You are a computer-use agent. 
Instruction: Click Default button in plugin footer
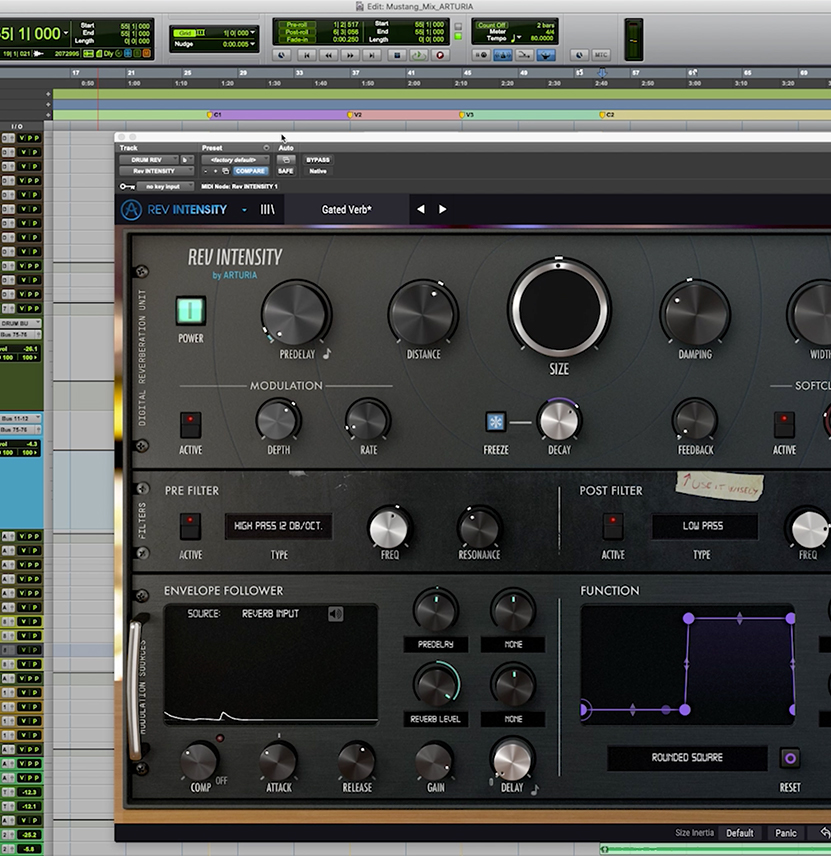739,833
